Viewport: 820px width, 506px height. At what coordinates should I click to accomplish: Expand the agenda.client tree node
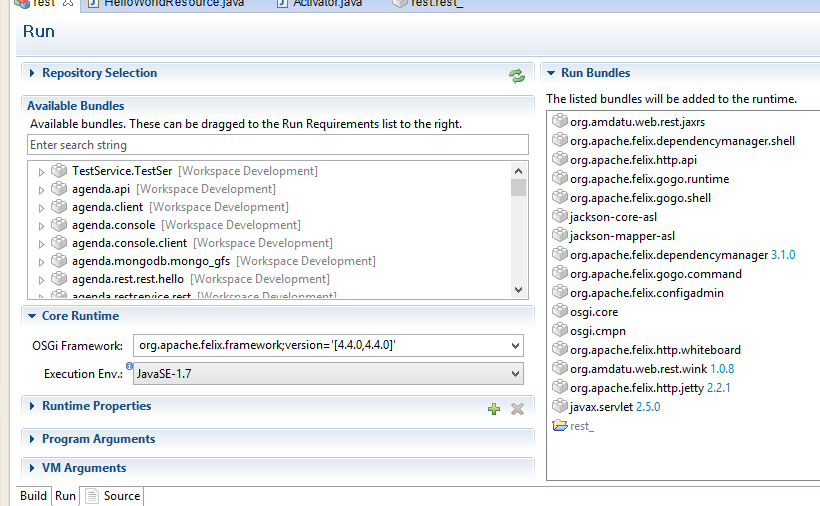point(41,208)
